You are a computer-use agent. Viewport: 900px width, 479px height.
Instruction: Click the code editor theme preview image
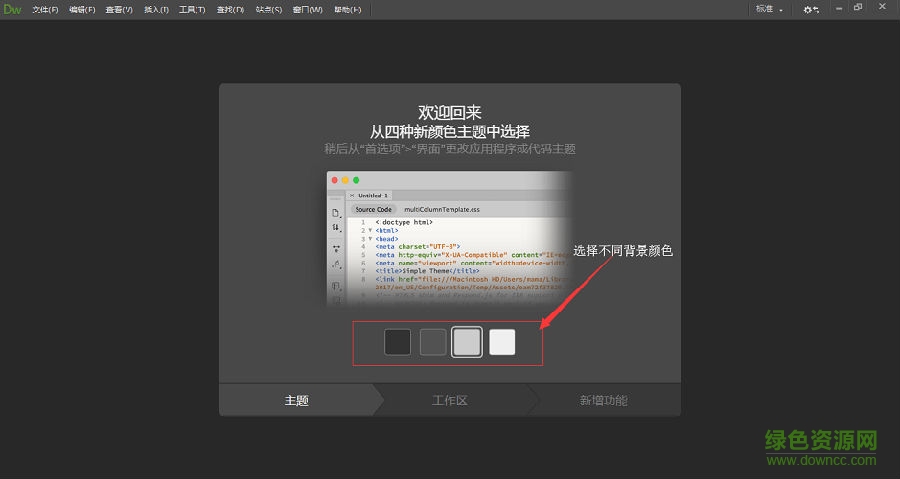pyautogui.click(x=450, y=238)
